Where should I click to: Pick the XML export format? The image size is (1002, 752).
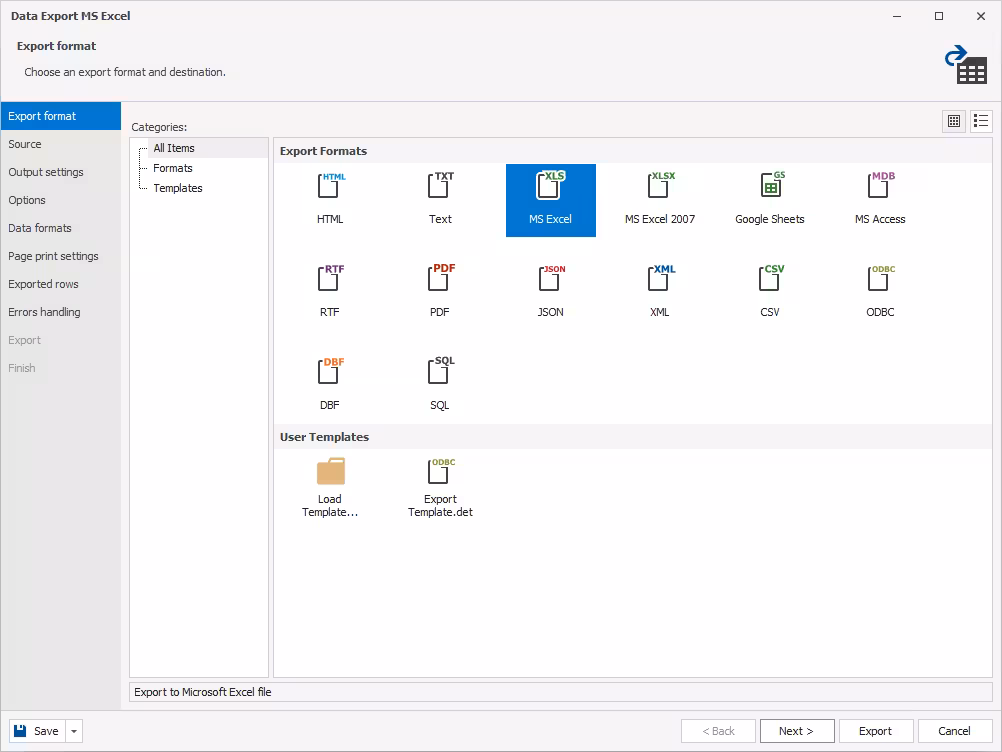660,293
